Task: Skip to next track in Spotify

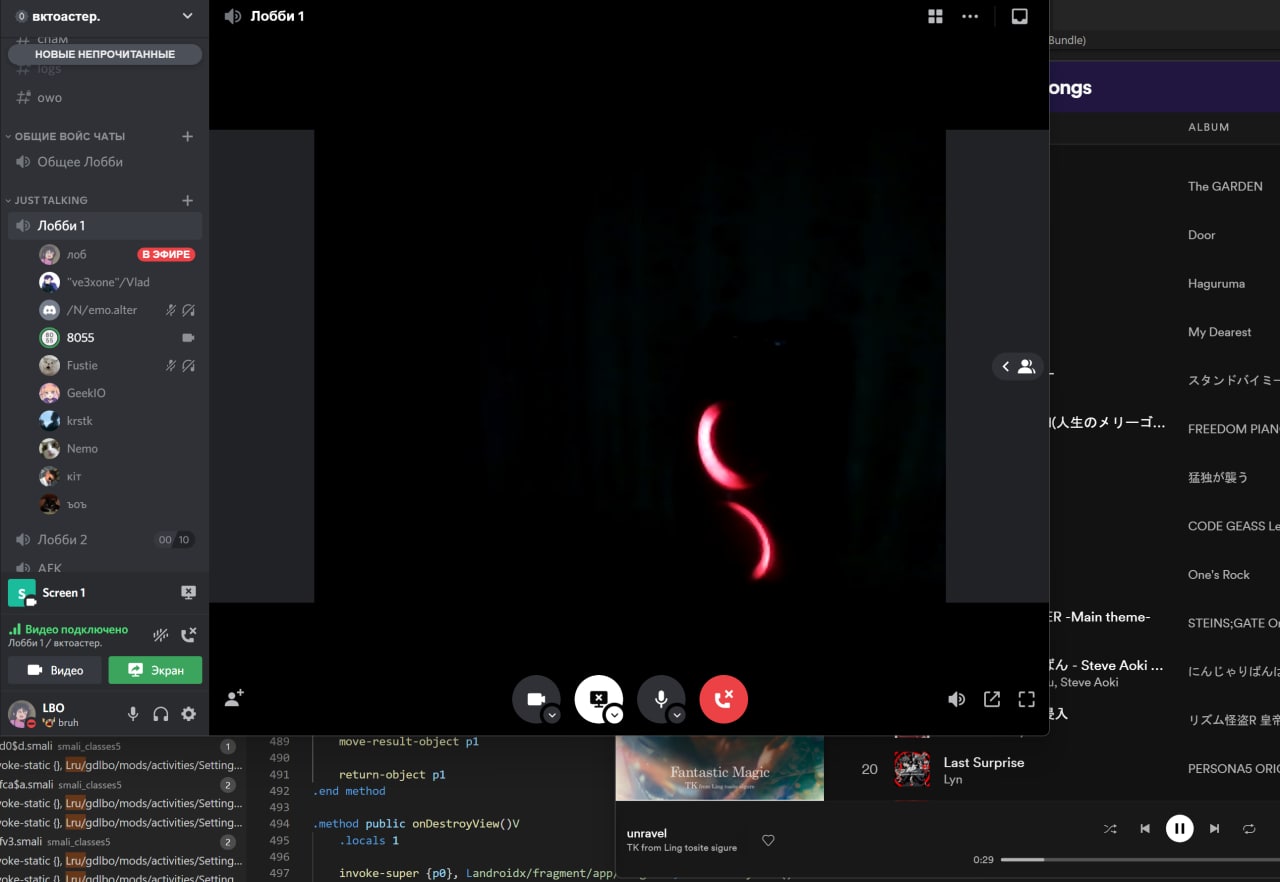Action: coord(1214,828)
